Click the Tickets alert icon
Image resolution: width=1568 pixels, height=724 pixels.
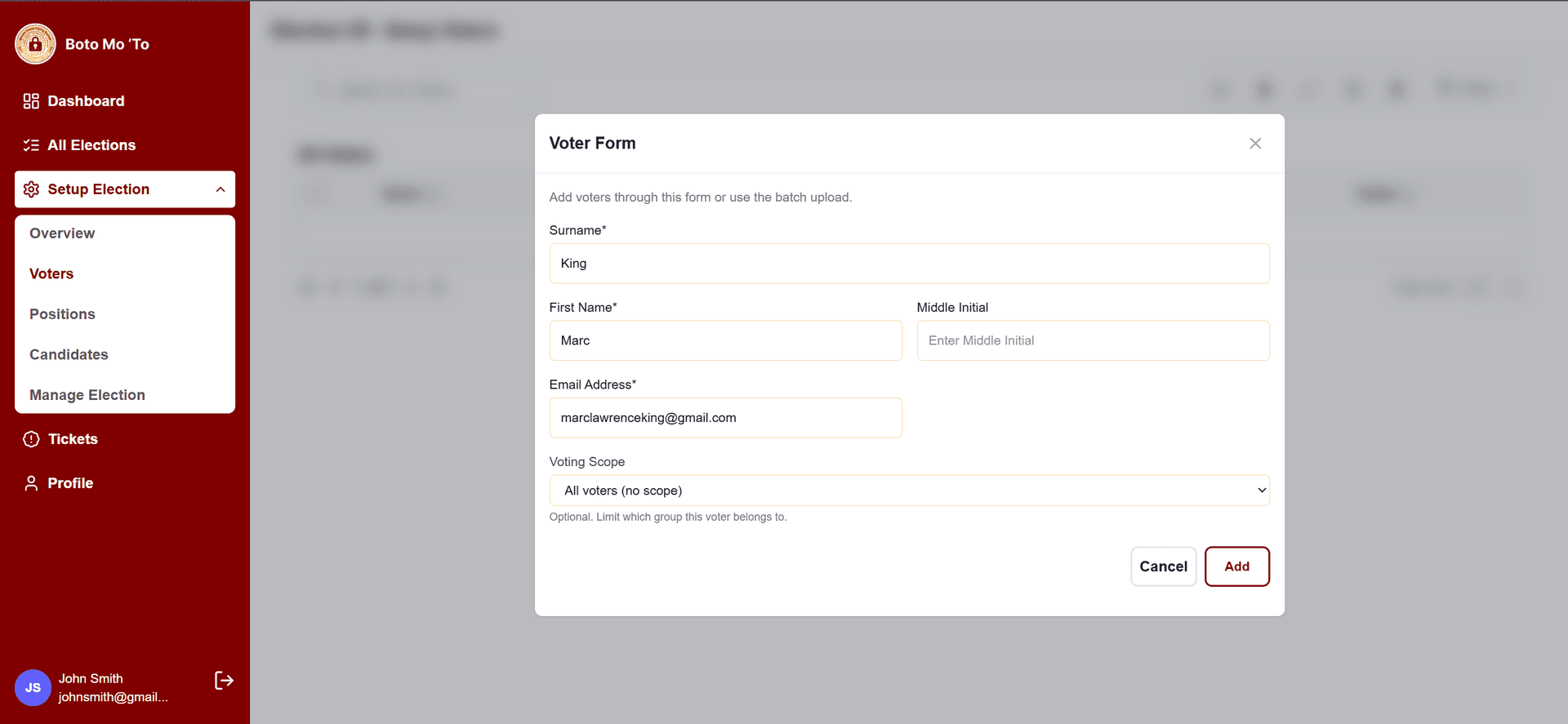(x=31, y=439)
